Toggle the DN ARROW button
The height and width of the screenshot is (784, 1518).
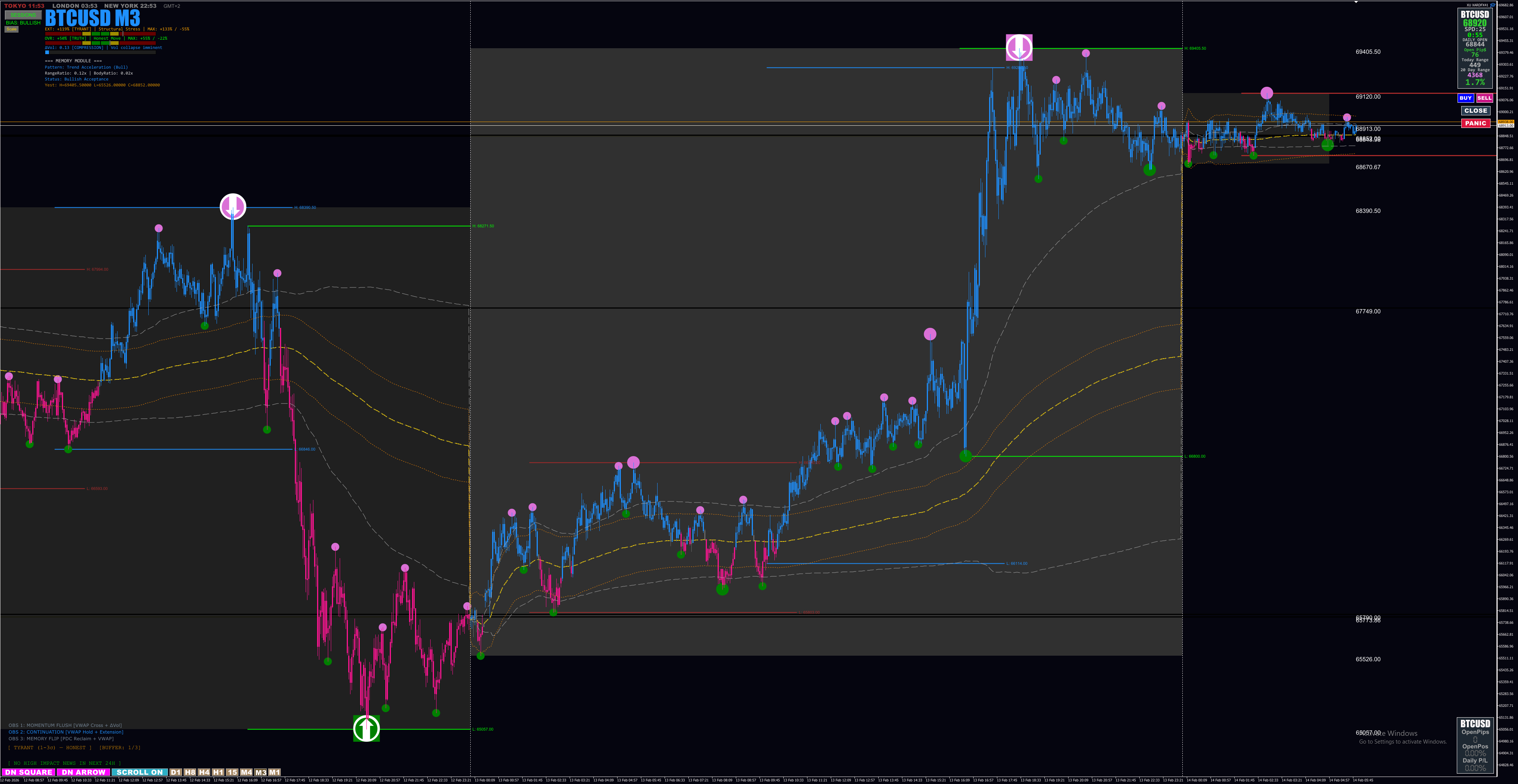83,772
